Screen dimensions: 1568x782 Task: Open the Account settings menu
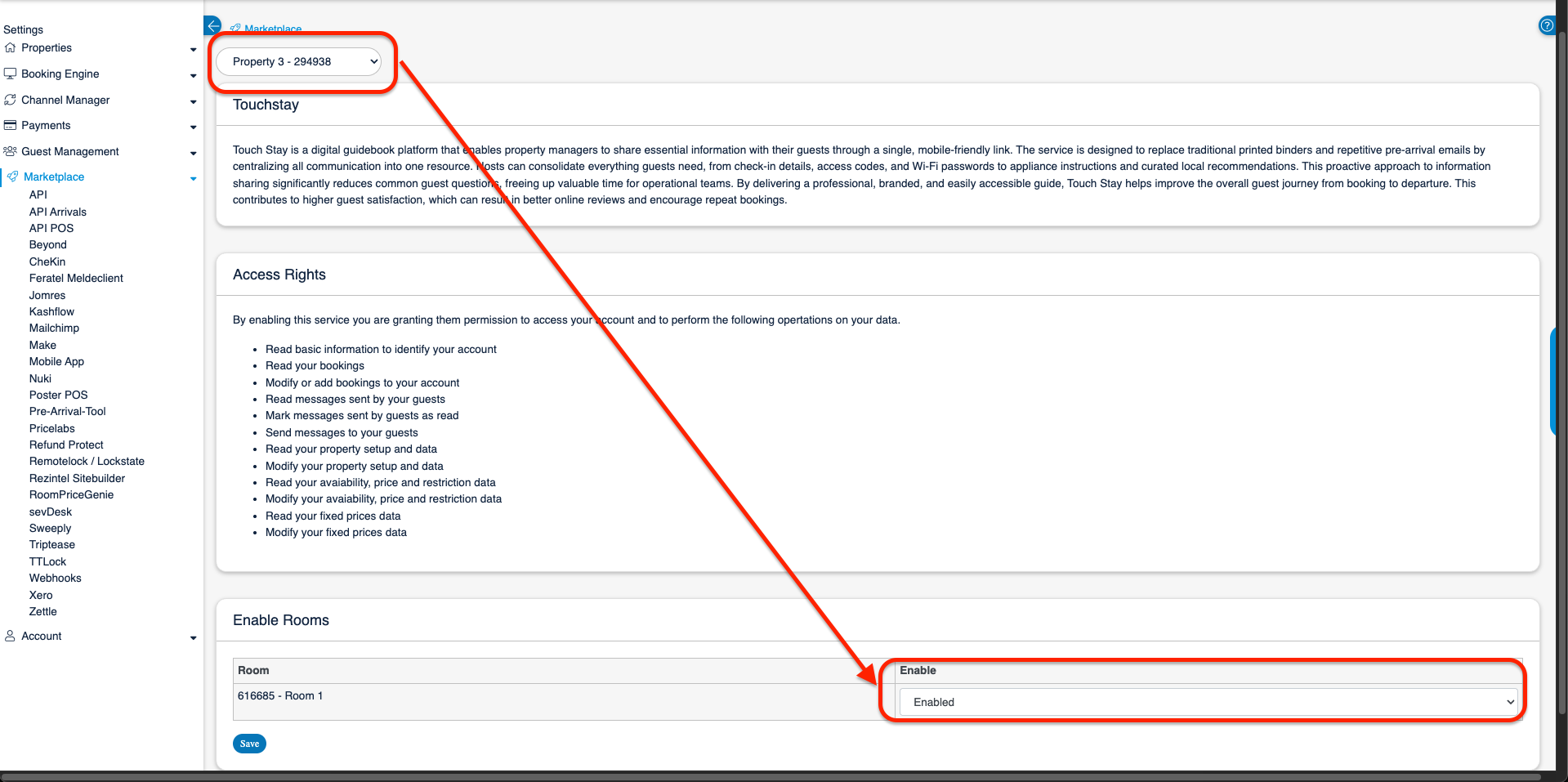42,636
